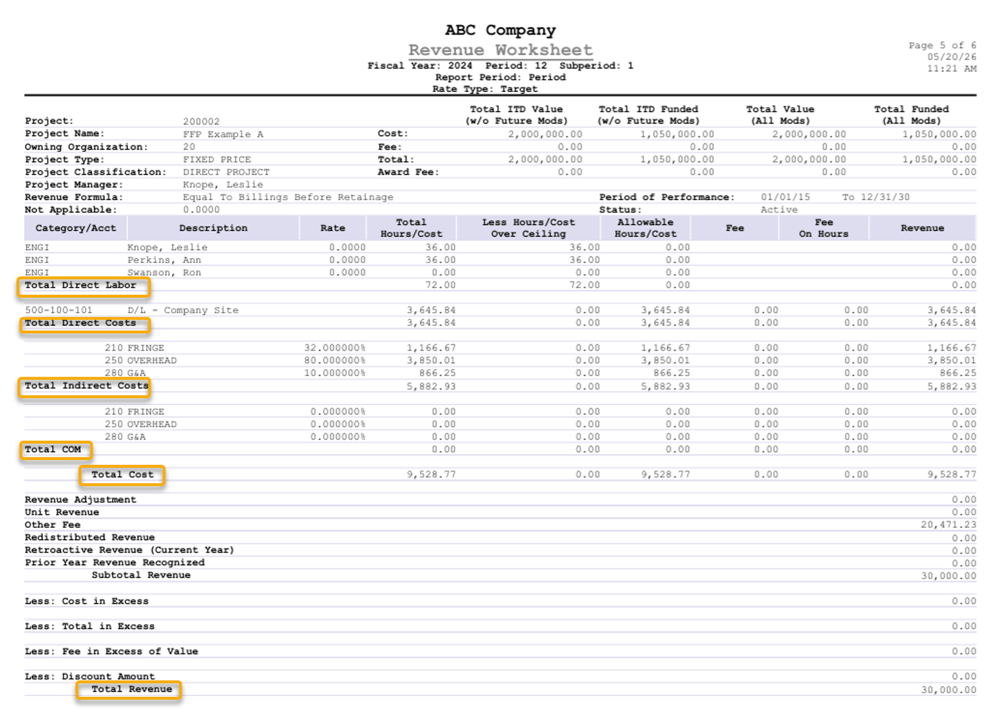Click Prior Year Revenue Recognized label
1000x712 pixels.
(x=115, y=563)
